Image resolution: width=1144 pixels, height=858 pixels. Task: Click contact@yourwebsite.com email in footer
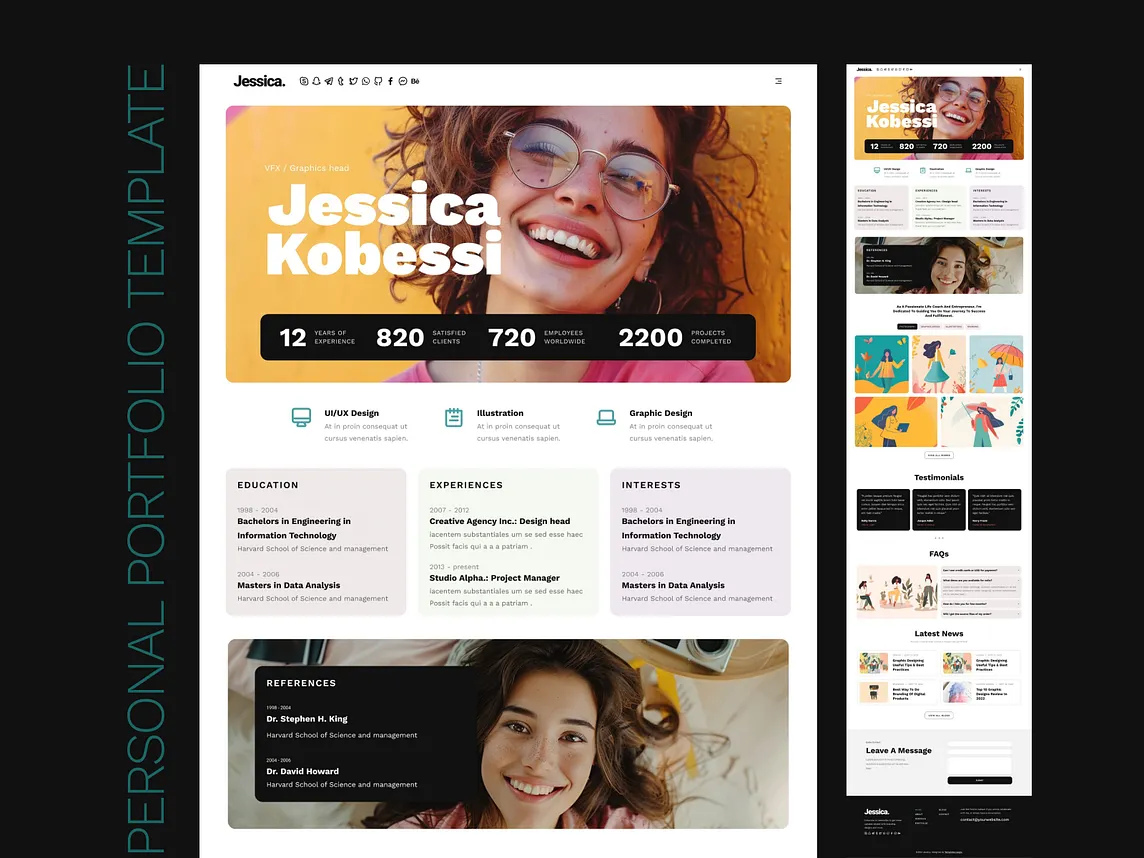(985, 819)
